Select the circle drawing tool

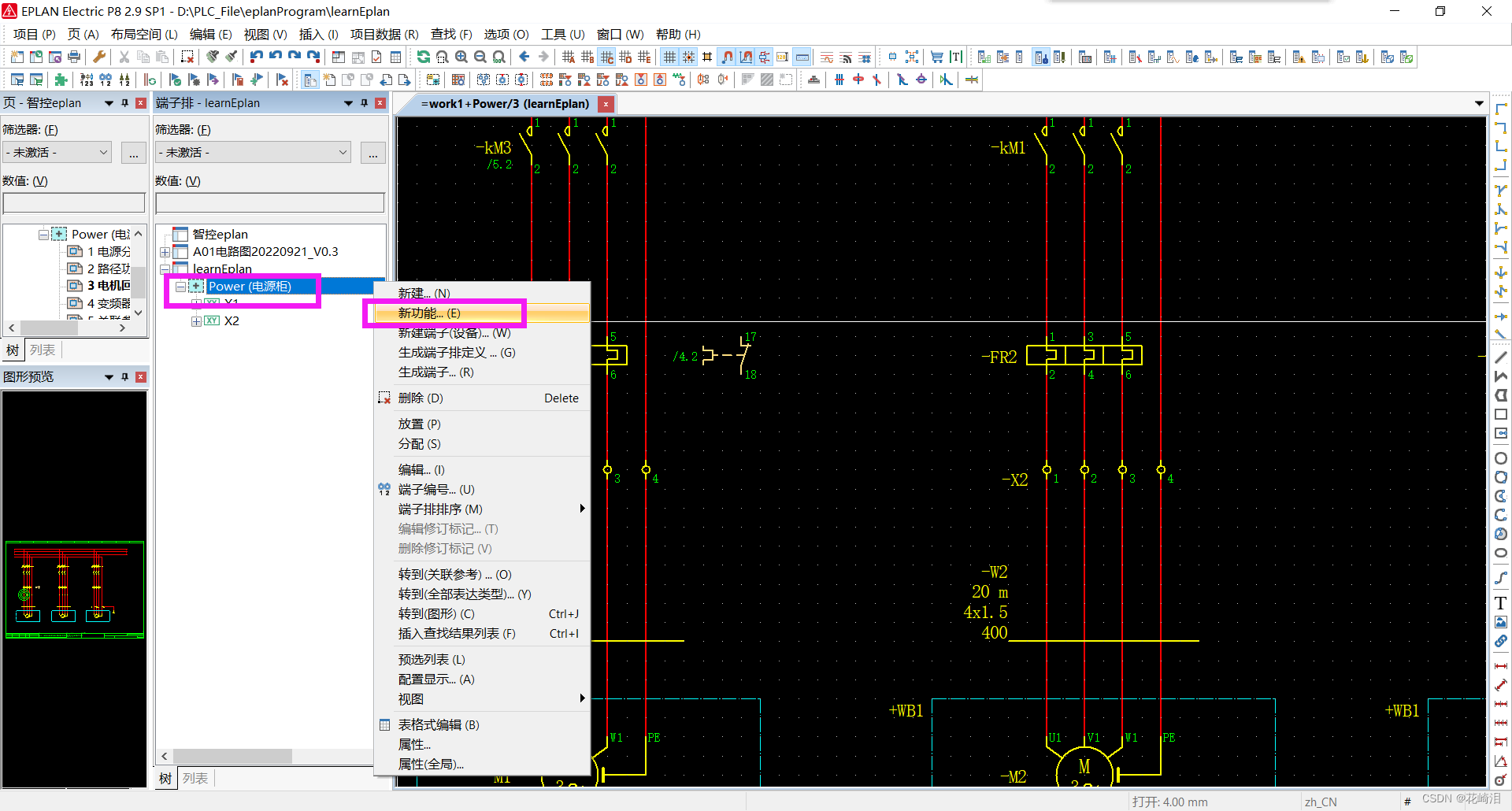coord(1501,458)
